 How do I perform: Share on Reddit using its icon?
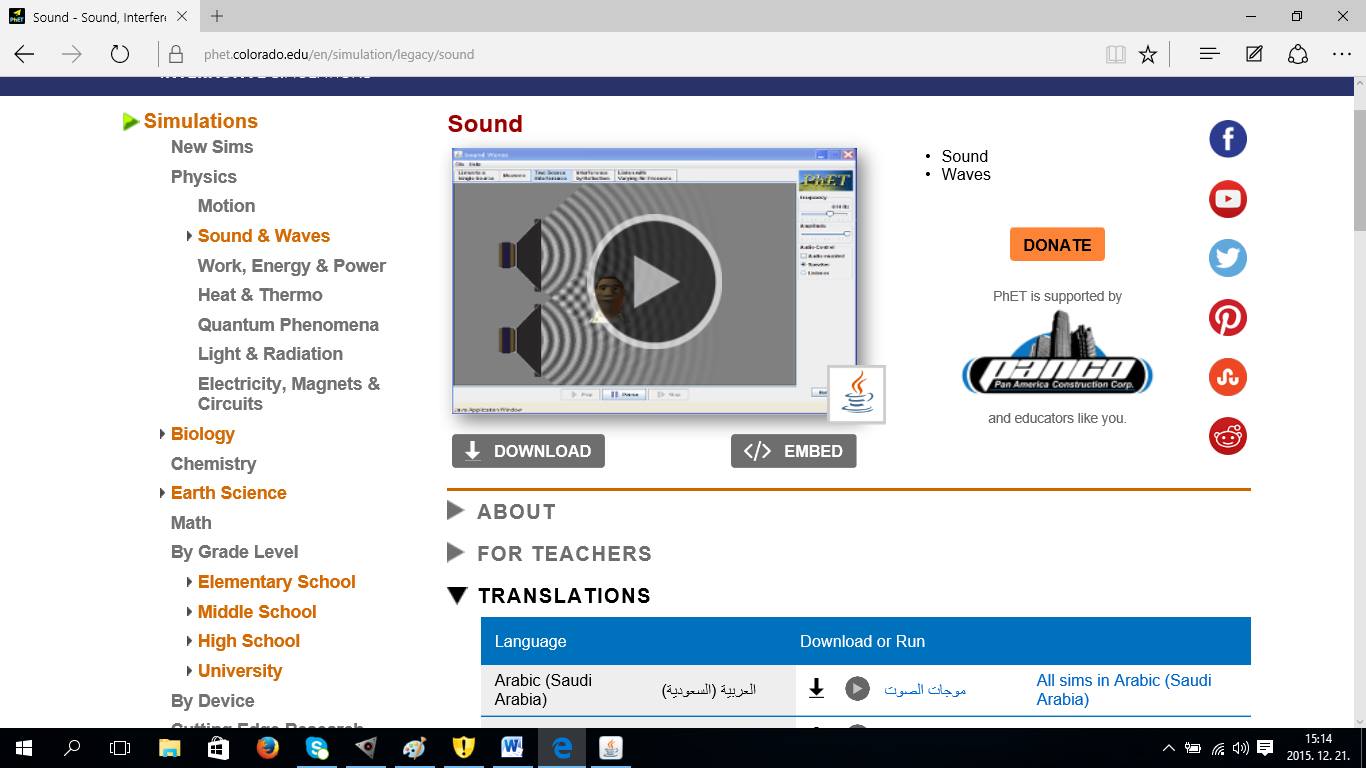pos(1227,436)
